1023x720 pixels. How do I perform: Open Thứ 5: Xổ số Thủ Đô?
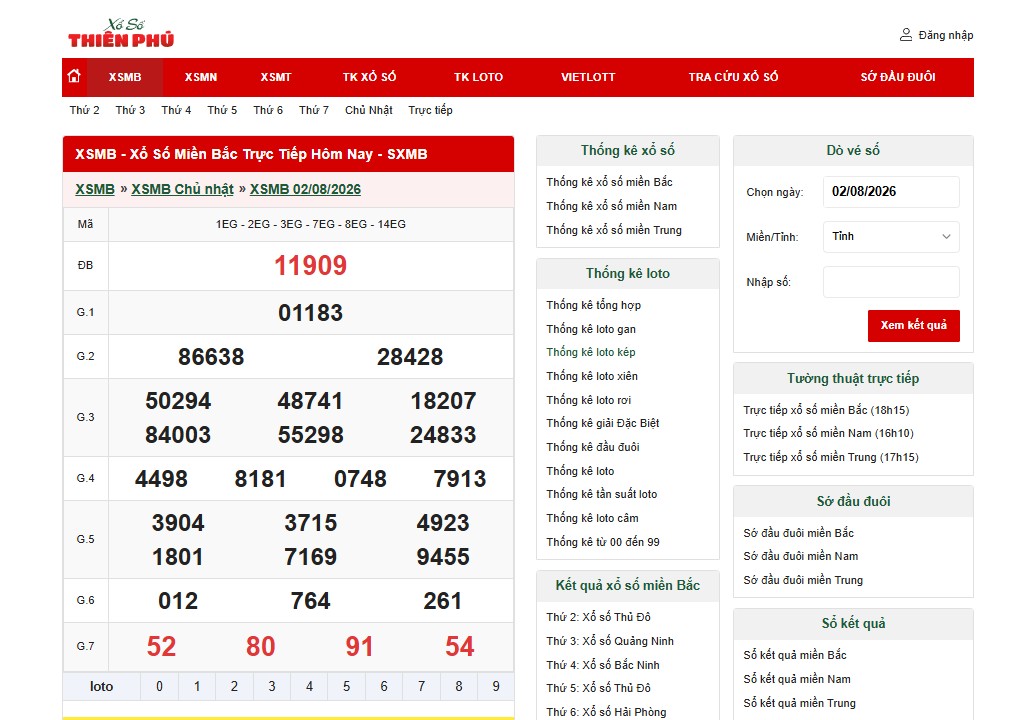598,688
